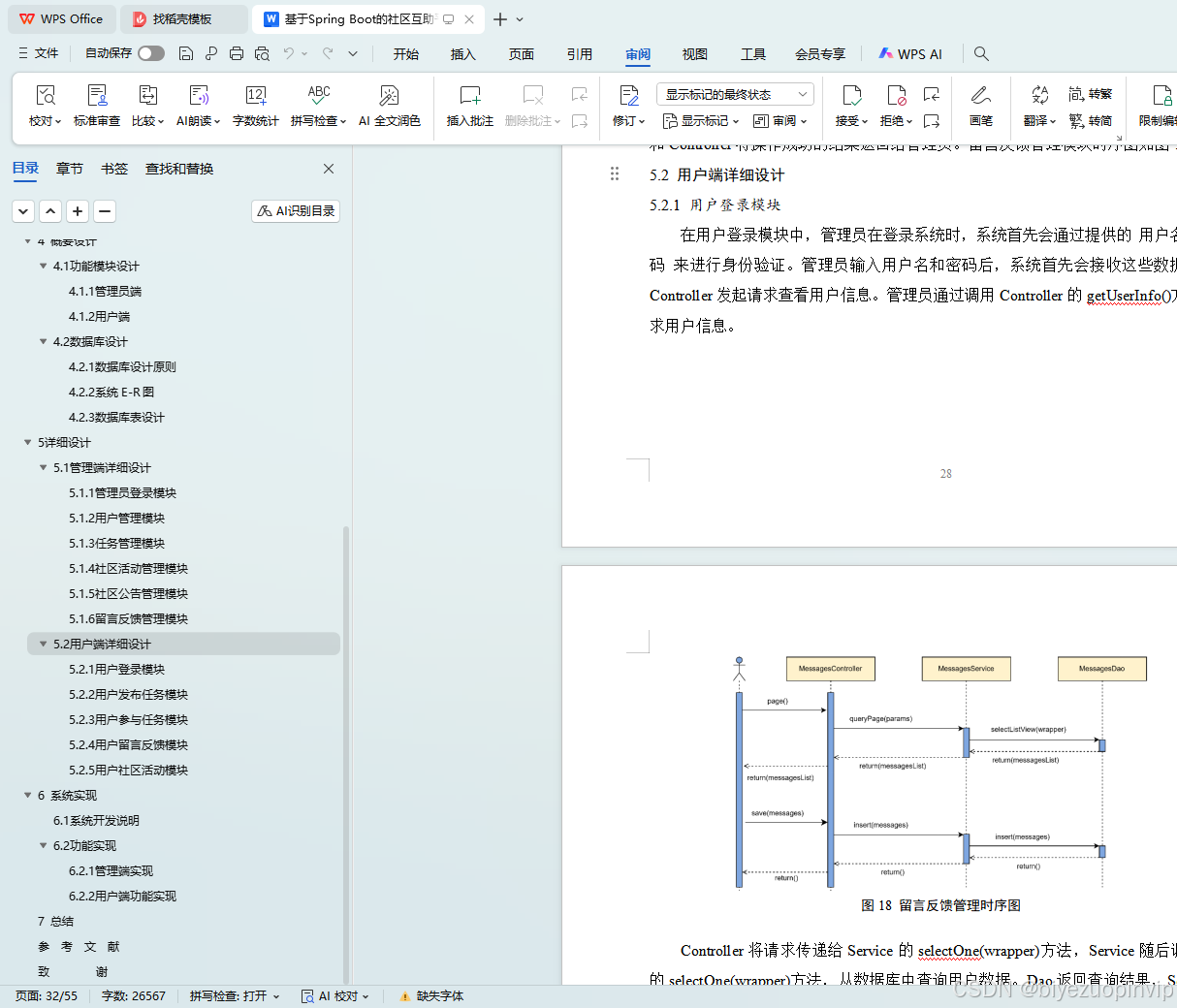This screenshot has height=1008, width=1177.
Task: Switch to the 插入 ribbon tab
Action: point(463,54)
